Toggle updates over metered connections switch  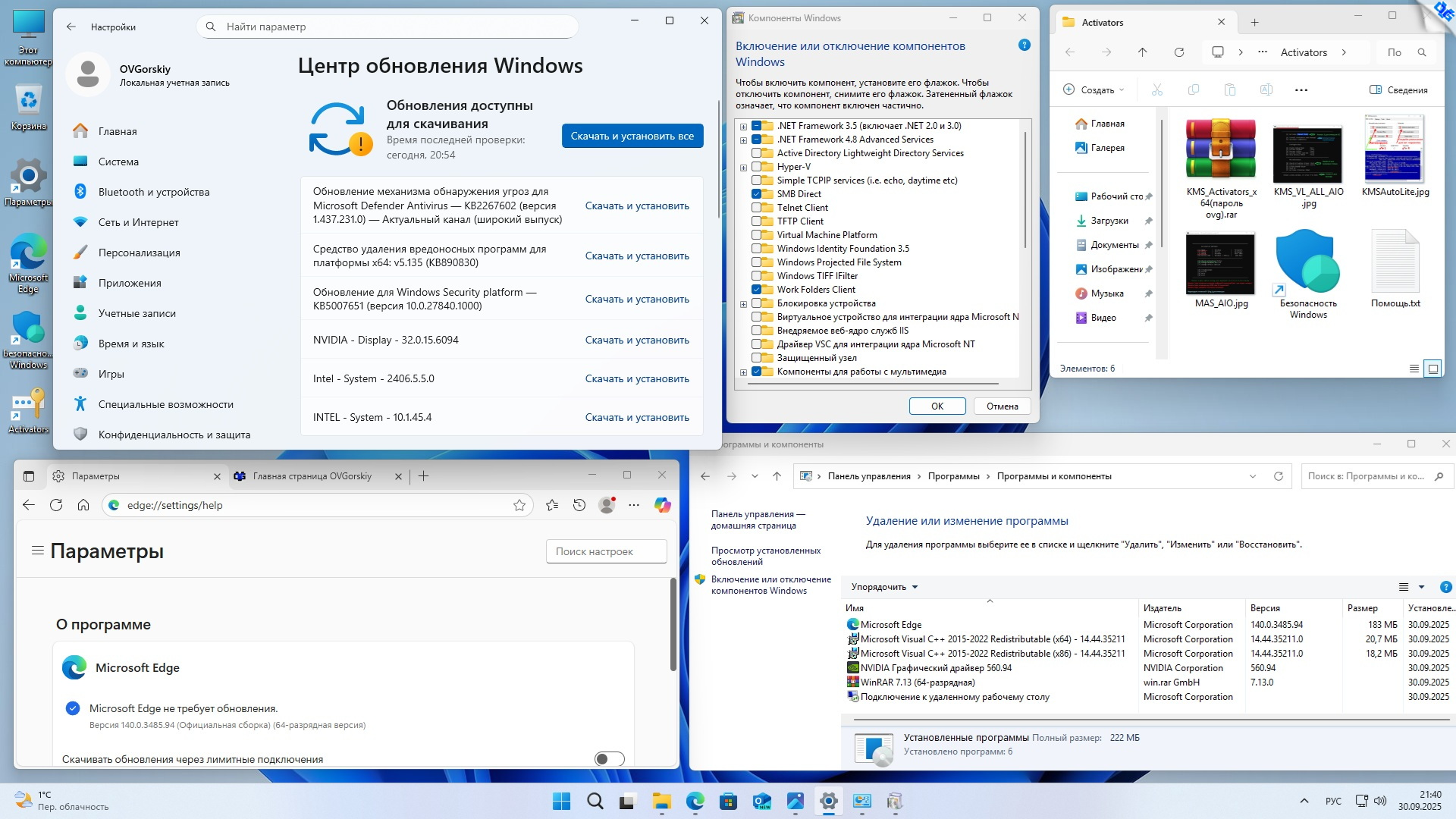609,759
